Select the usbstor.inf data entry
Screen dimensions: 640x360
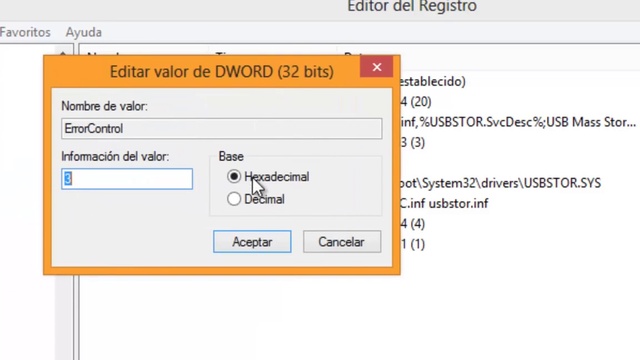pyautogui.click(x=444, y=203)
